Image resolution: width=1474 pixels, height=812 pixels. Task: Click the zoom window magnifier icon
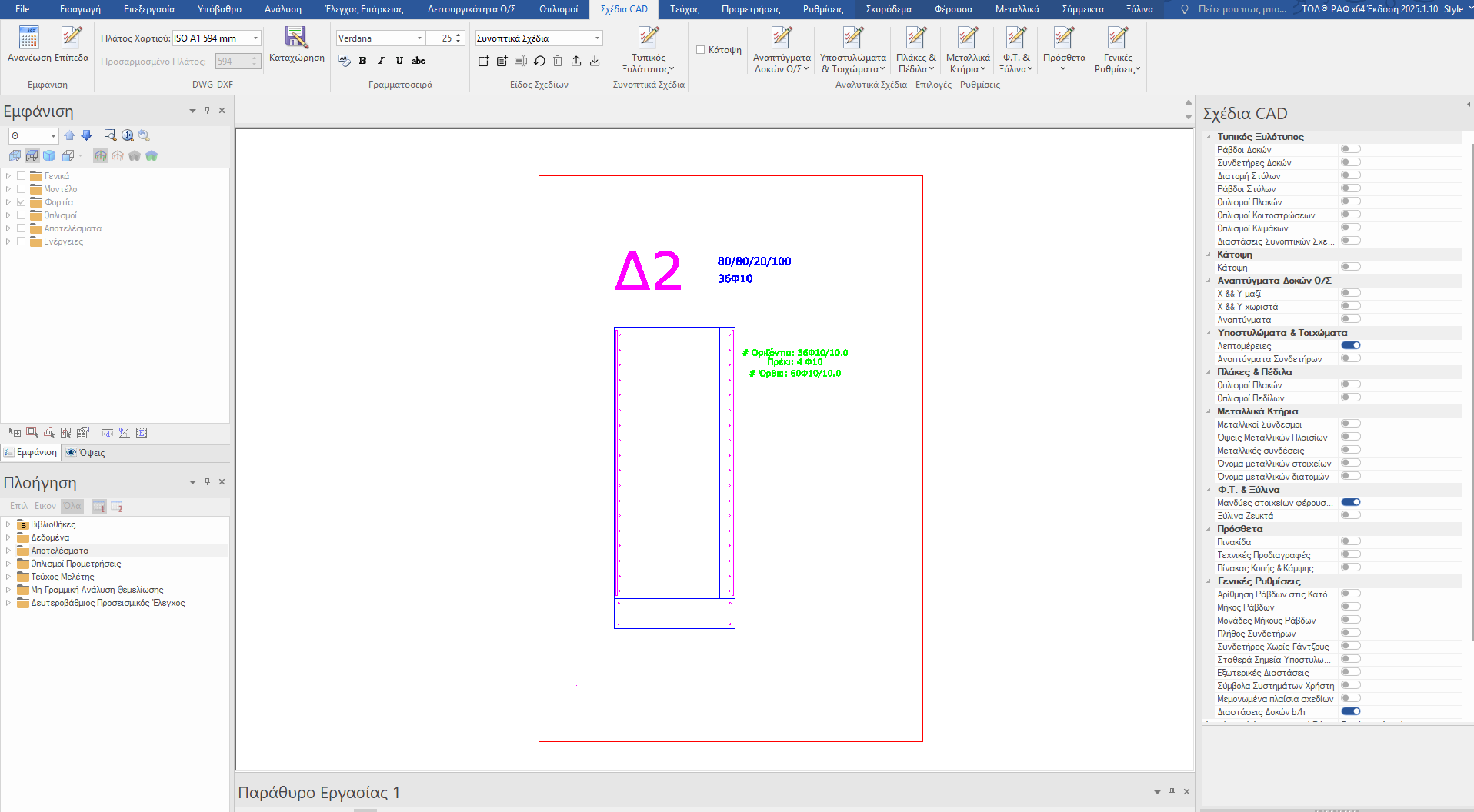click(x=110, y=135)
